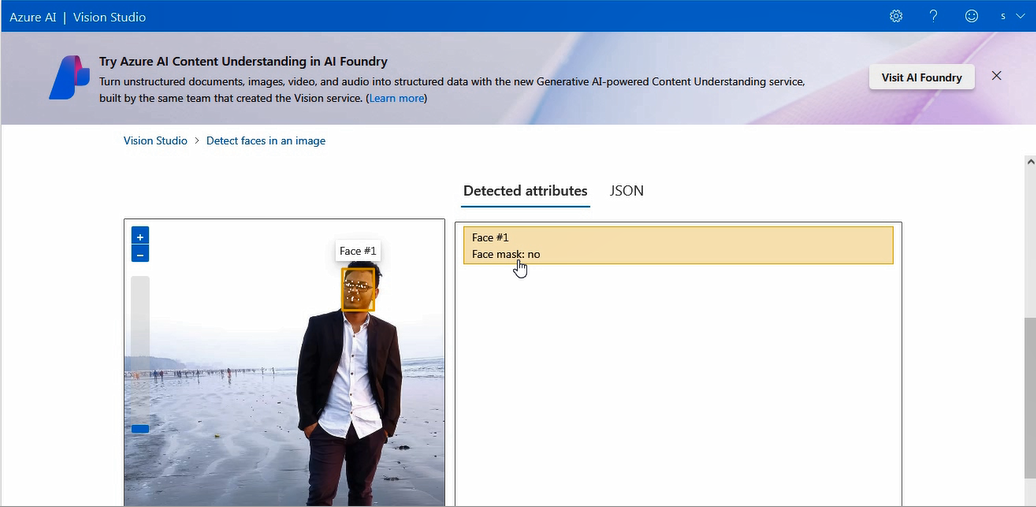This screenshot has height=507, width=1036.
Task: Zoom in with the plus button
Action: pos(140,236)
